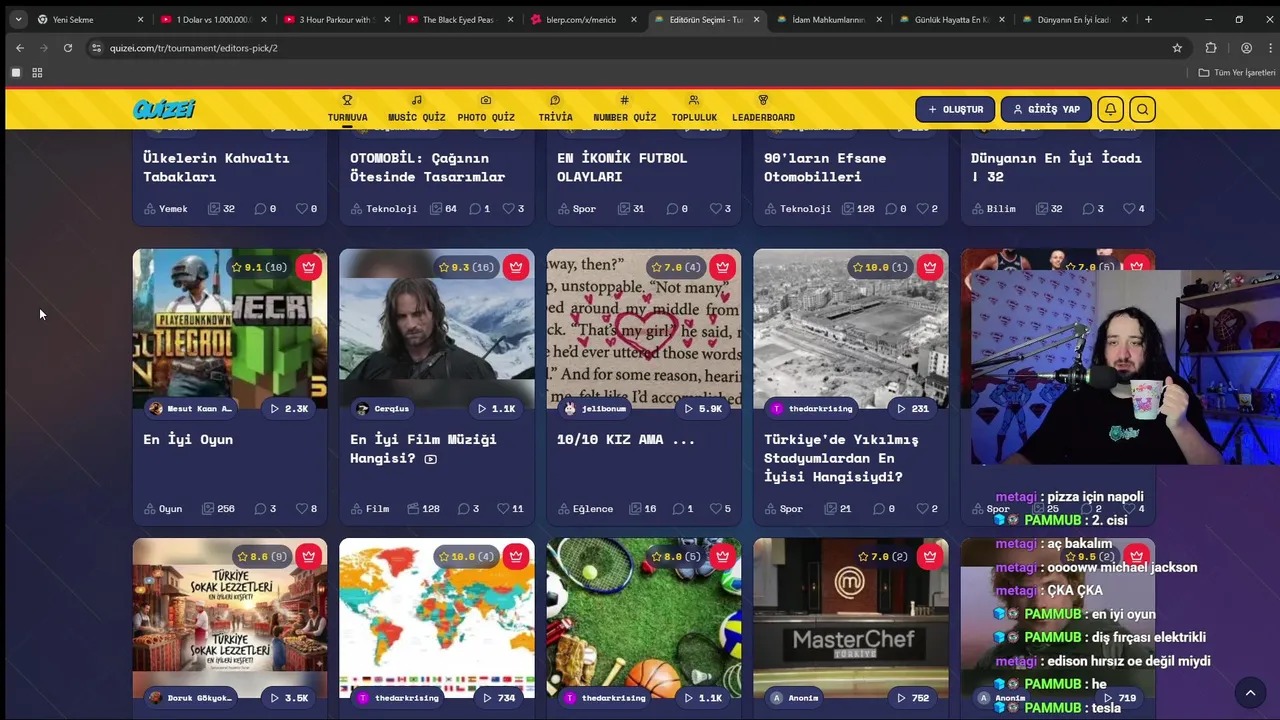Image resolution: width=1280 pixels, height=720 pixels.
Task: Open the site search icon
Action: click(x=1143, y=109)
